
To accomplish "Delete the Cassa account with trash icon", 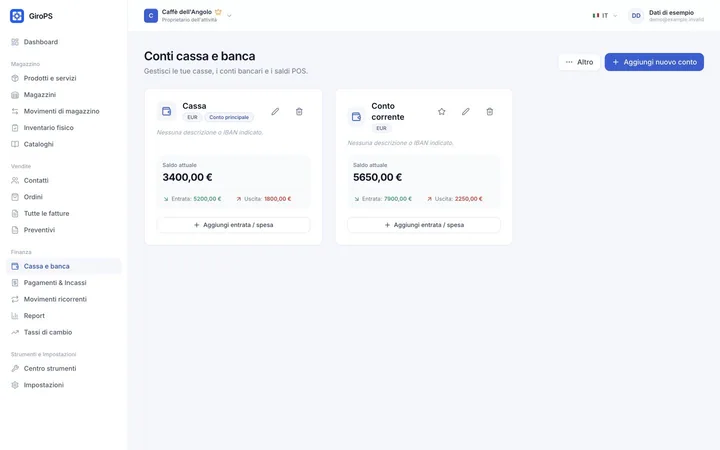I will point(299,112).
